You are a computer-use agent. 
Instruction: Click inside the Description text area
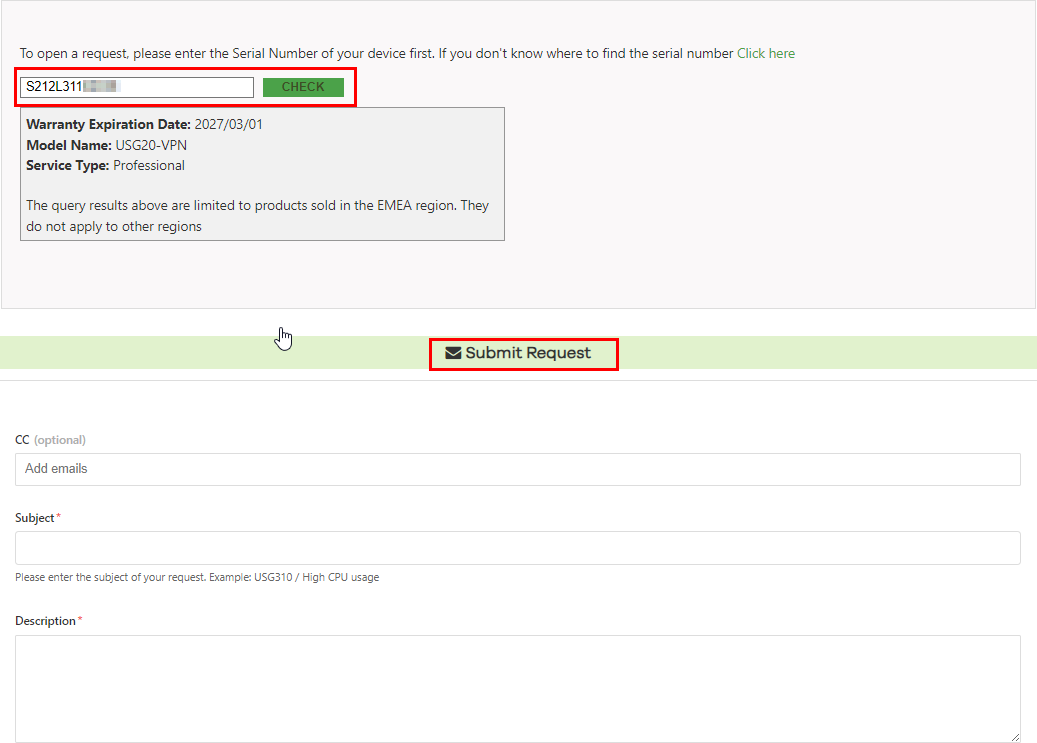point(517,688)
